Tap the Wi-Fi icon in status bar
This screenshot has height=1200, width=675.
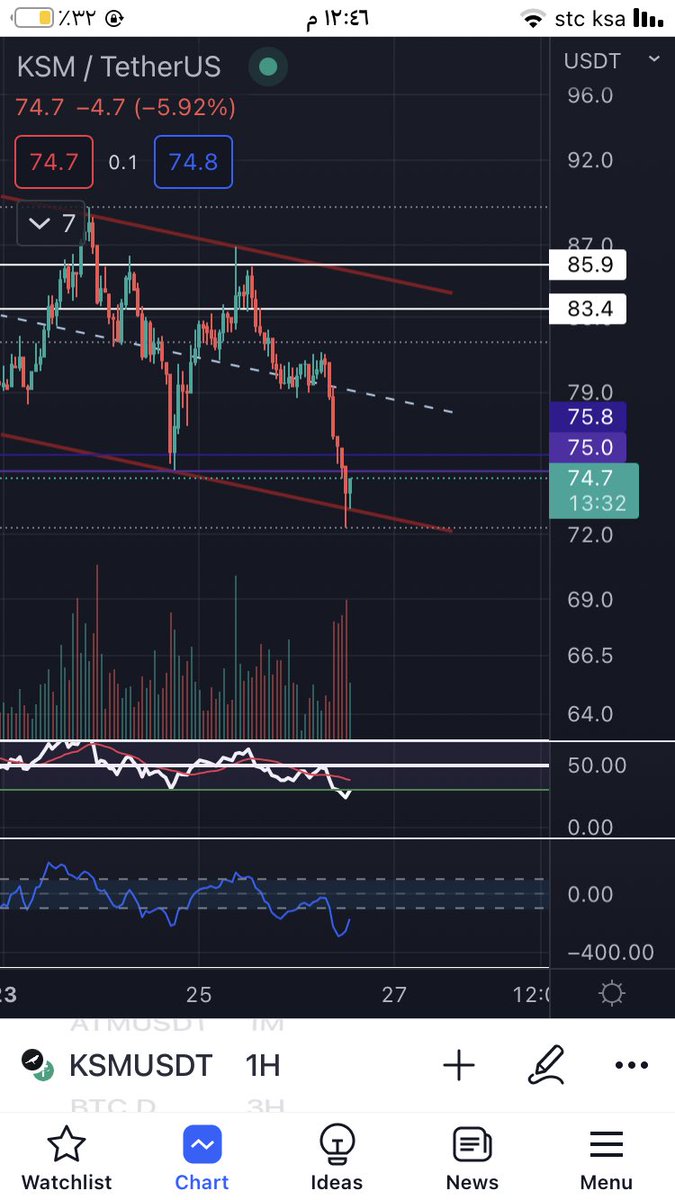tap(533, 19)
